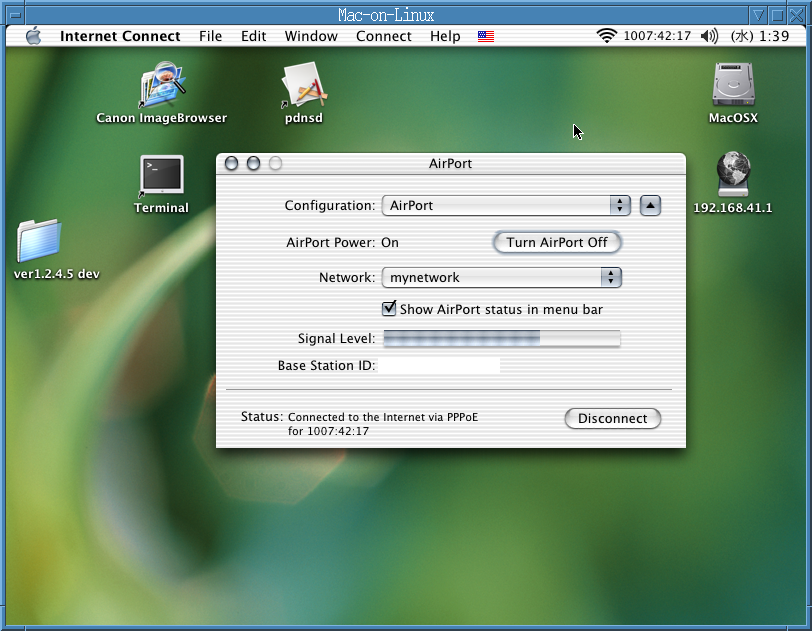The width and height of the screenshot is (812, 631).
Task: Open the Mac-on-Linux window menu button
Action: point(15,15)
